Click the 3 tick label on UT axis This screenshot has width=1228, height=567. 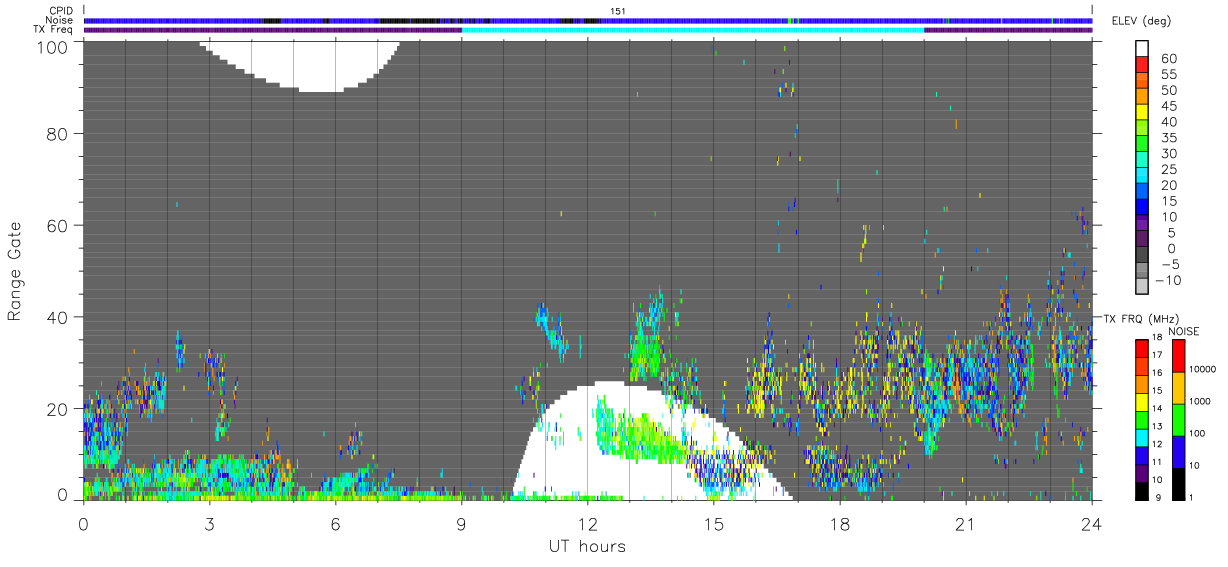coord(209,524)
